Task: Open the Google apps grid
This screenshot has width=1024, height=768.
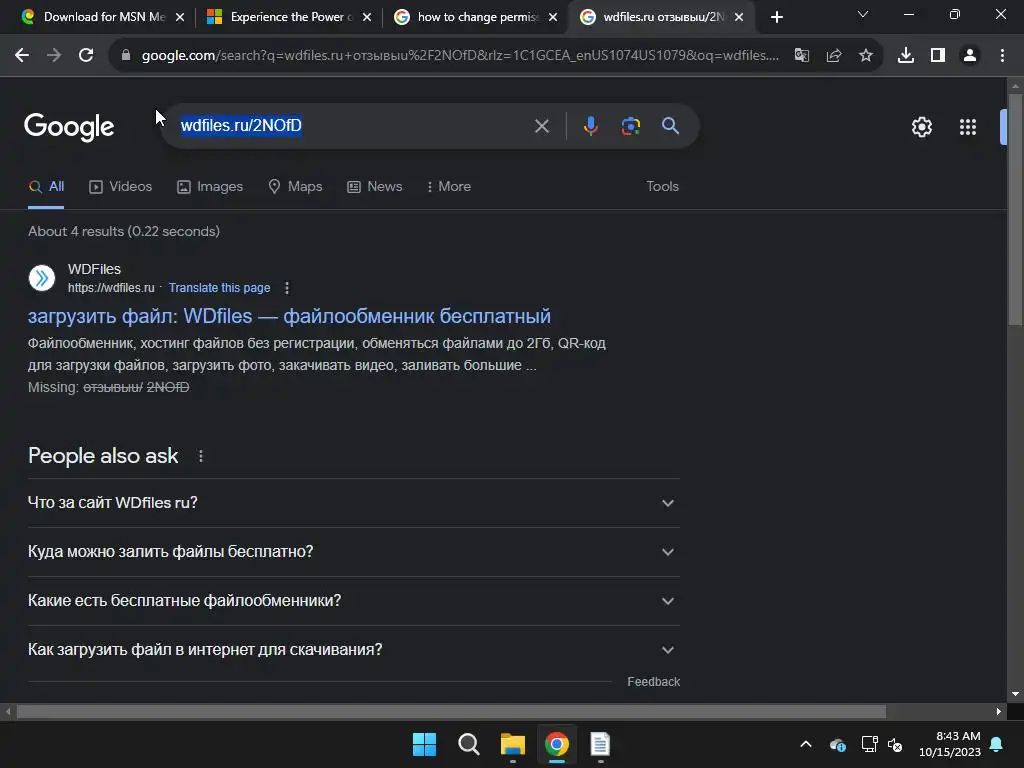Action: (x=968, y=127)
